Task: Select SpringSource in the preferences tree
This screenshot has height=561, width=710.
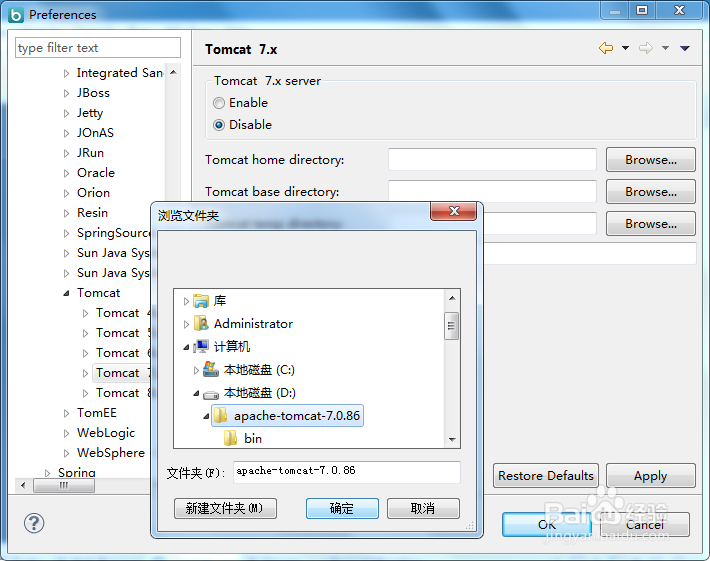Action: pyautogui.click(x=113, y=233)
